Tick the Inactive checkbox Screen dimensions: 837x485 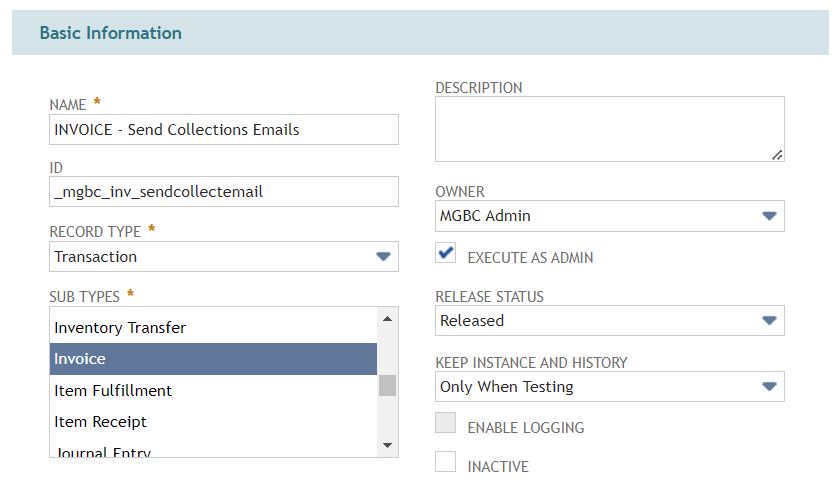[446, 462]
